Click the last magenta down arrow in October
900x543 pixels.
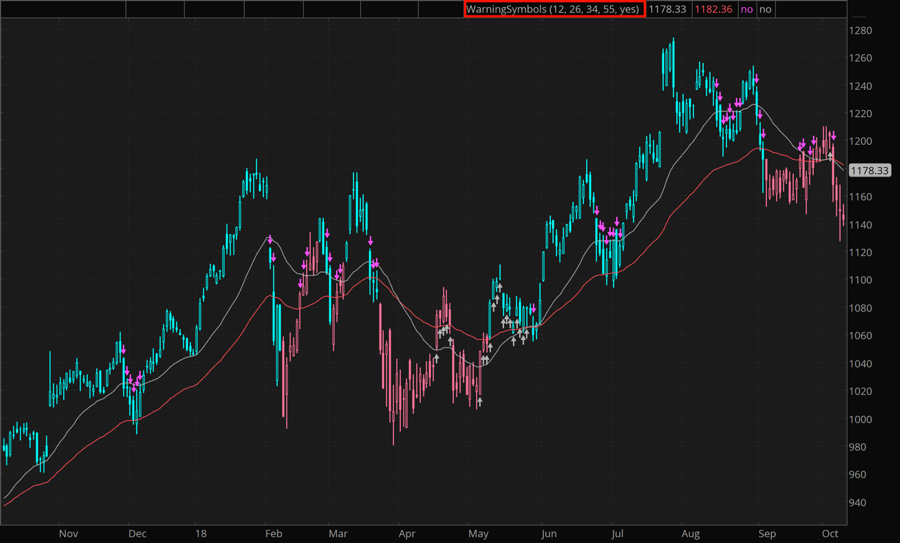tap(833, 136)
